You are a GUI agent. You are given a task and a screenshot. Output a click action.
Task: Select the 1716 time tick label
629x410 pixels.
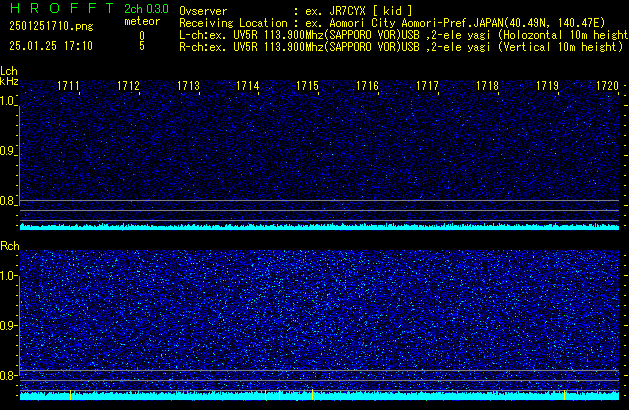[367, 86]
